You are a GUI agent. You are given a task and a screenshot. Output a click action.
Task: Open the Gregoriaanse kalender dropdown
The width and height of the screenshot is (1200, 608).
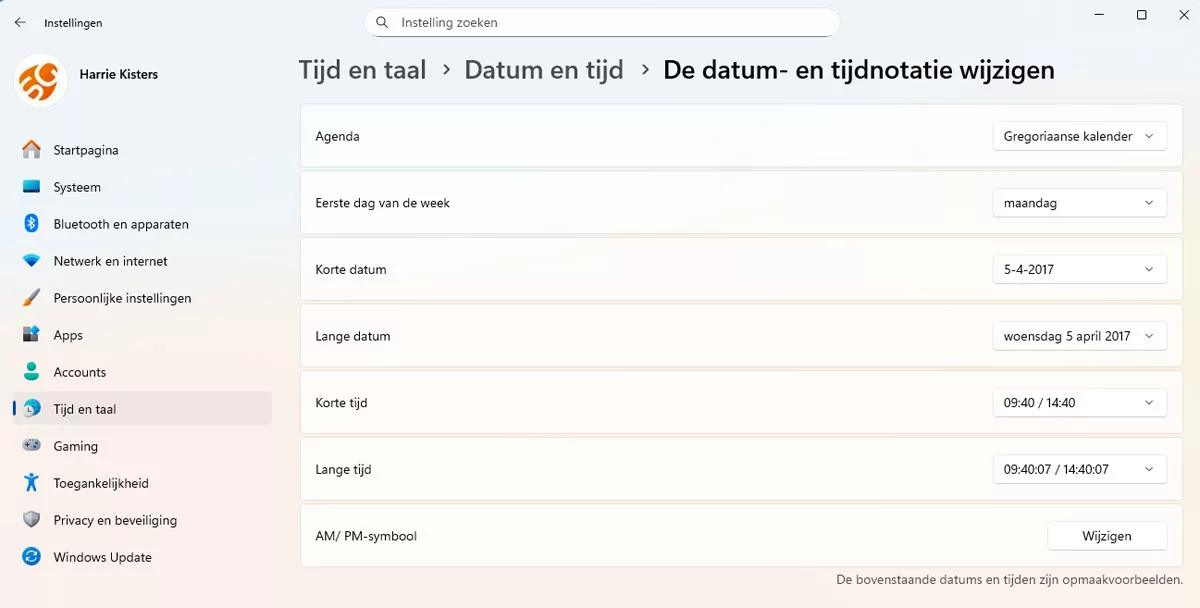(1079, 136)
